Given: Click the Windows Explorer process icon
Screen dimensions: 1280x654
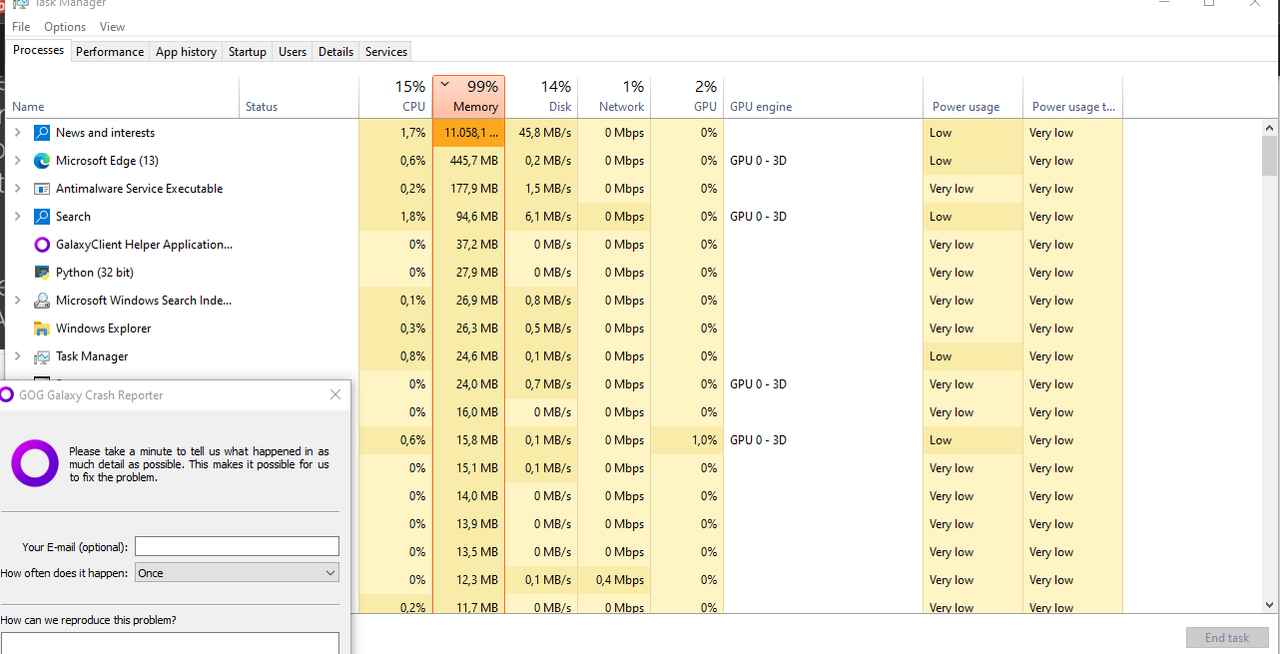Looking at the screenshot, I should tap(42, 329).
